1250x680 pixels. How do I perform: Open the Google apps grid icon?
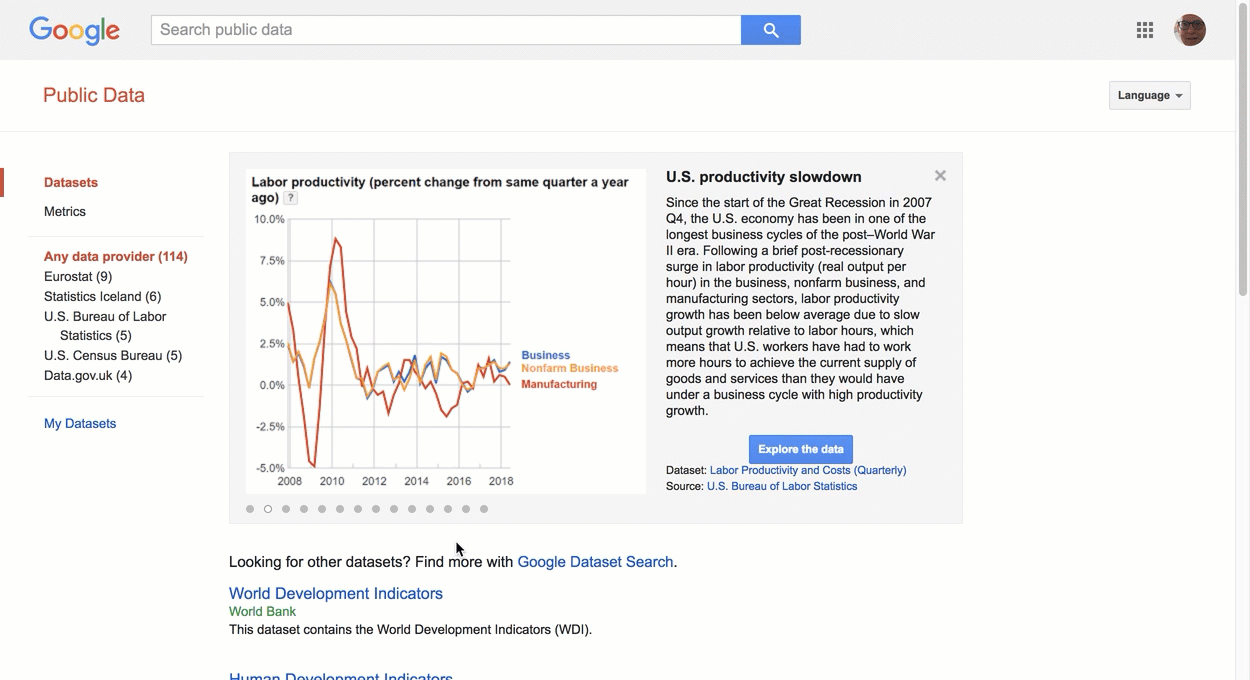[x=1145, y=30]
